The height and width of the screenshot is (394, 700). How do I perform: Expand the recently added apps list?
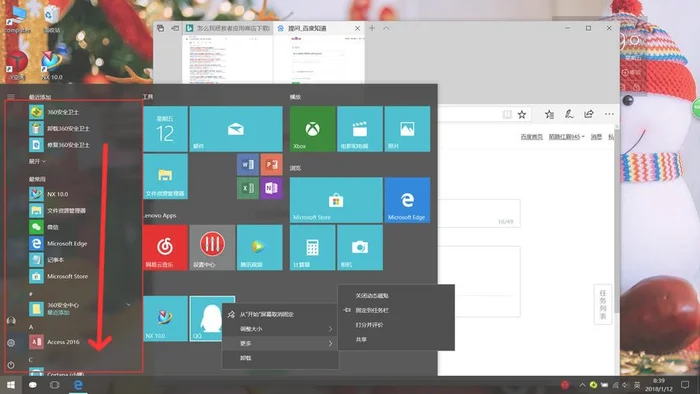click(x=37, y=161)
